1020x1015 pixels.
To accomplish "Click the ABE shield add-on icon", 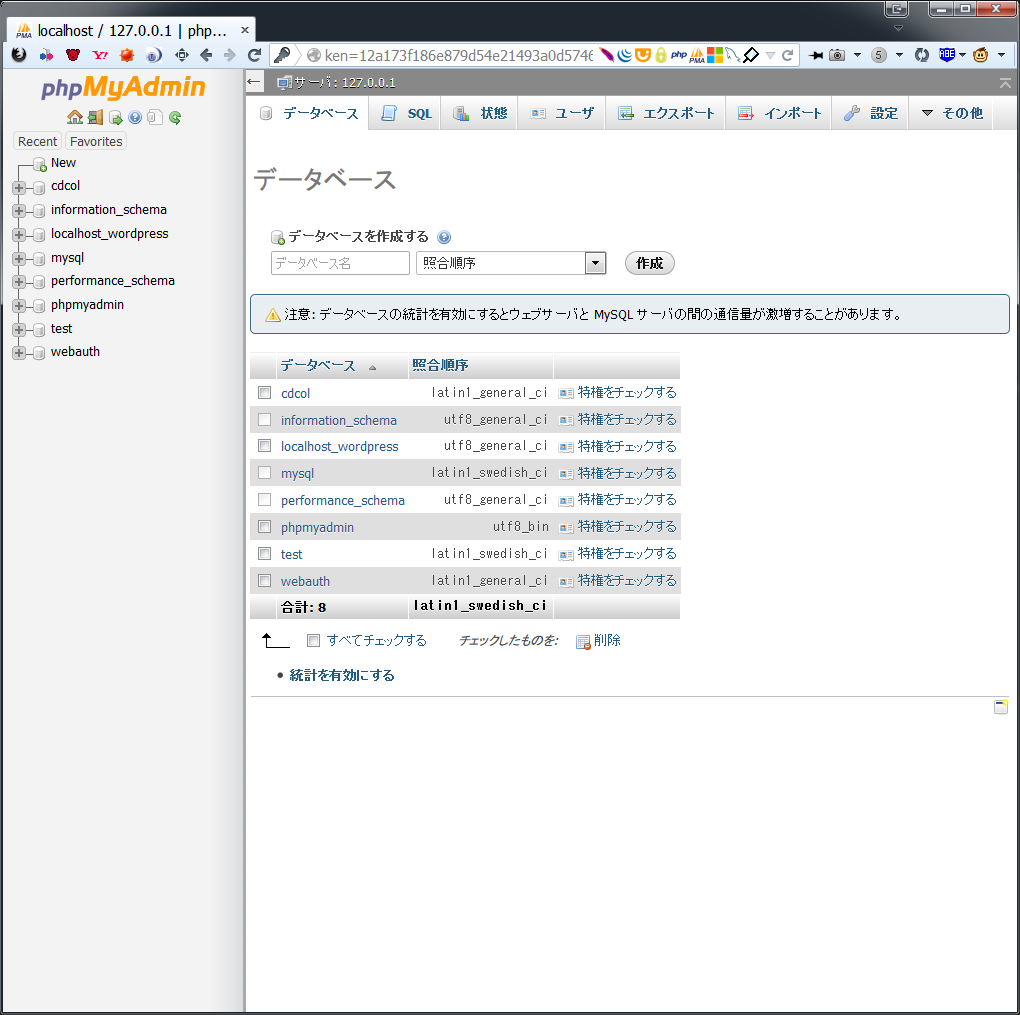I will pyautogui.click(x=947, y=55).
